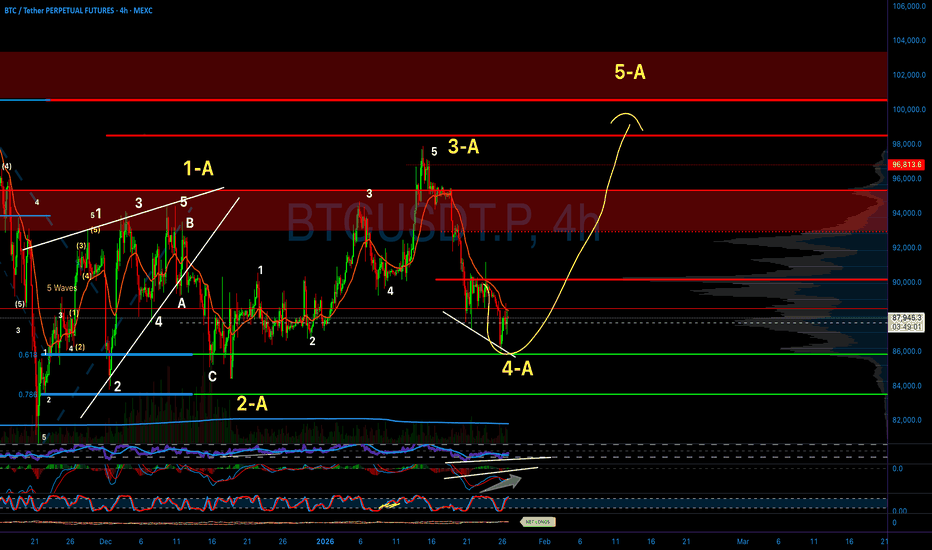This screenshot has width=932, height=550.
Task: Click the 96,813.6 red price tag
Action: pyautogui.click(x=906, y=165)
